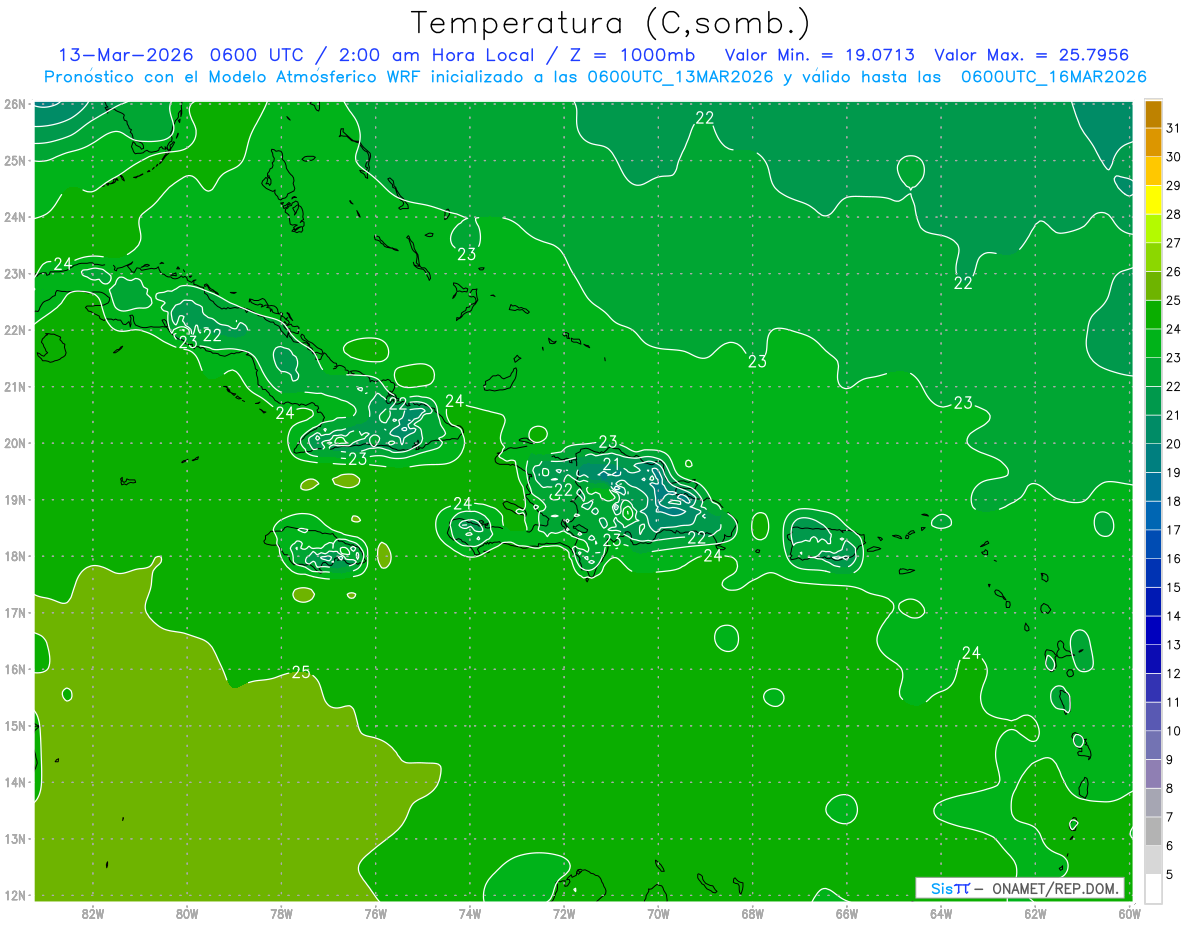The height and width of the screenshot is (927, 1200).
Task: Click the legend value "31"
Action: (x=1173, y=128)
